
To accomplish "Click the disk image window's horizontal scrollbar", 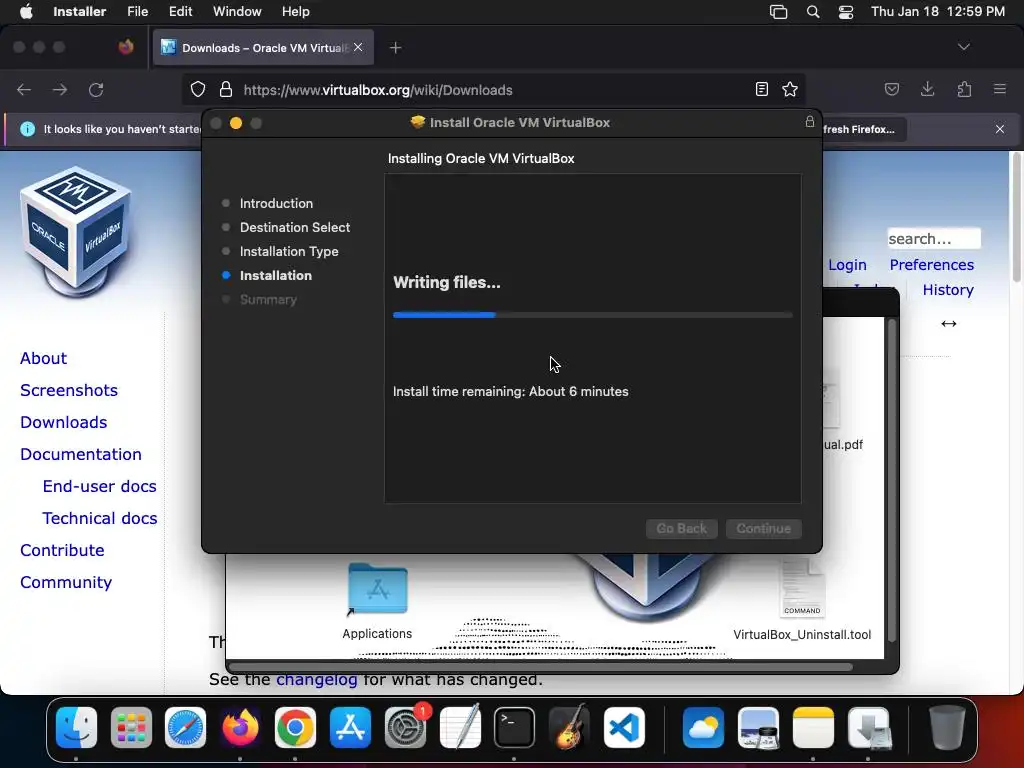I will [541, 667].
